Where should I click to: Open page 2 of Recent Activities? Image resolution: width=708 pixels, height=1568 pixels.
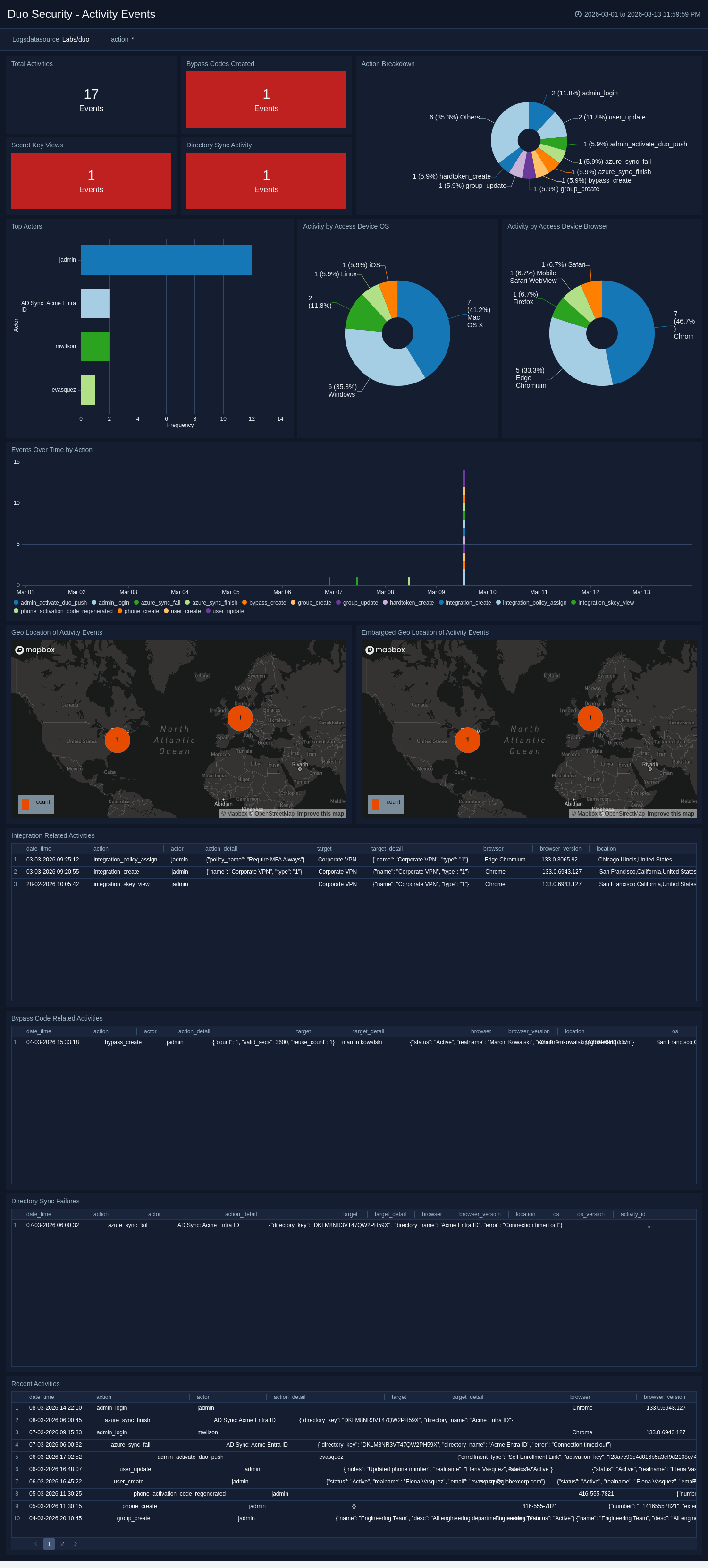(x=62, y=1543)
